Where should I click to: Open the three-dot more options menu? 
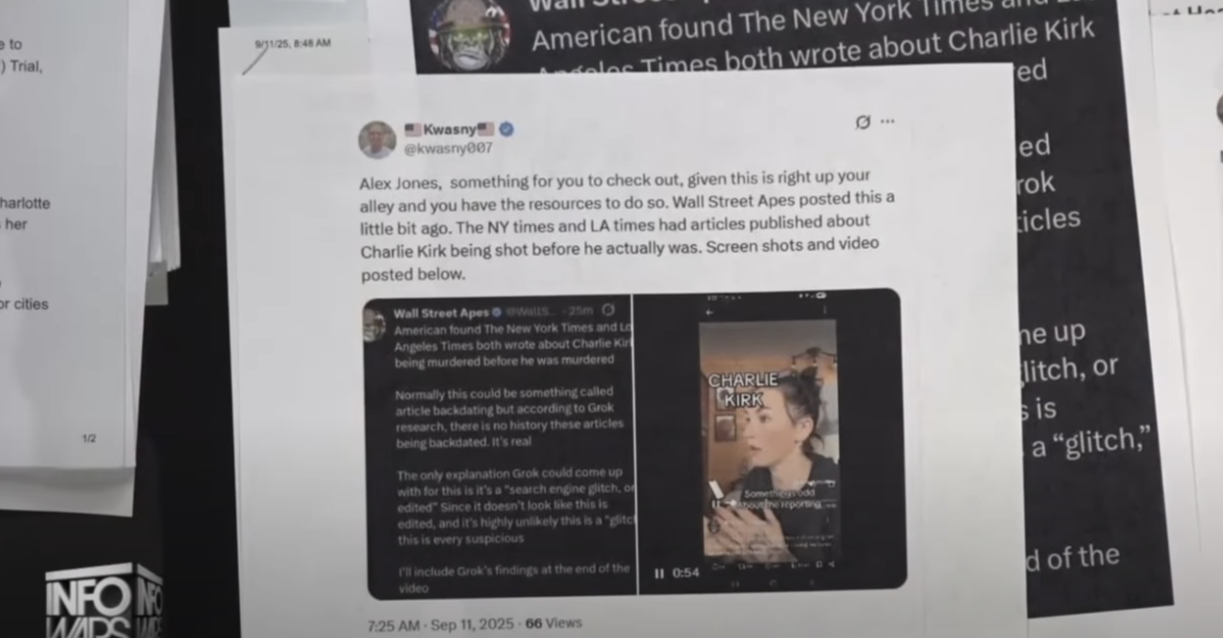pyautogui.click(x=887, y=121)
